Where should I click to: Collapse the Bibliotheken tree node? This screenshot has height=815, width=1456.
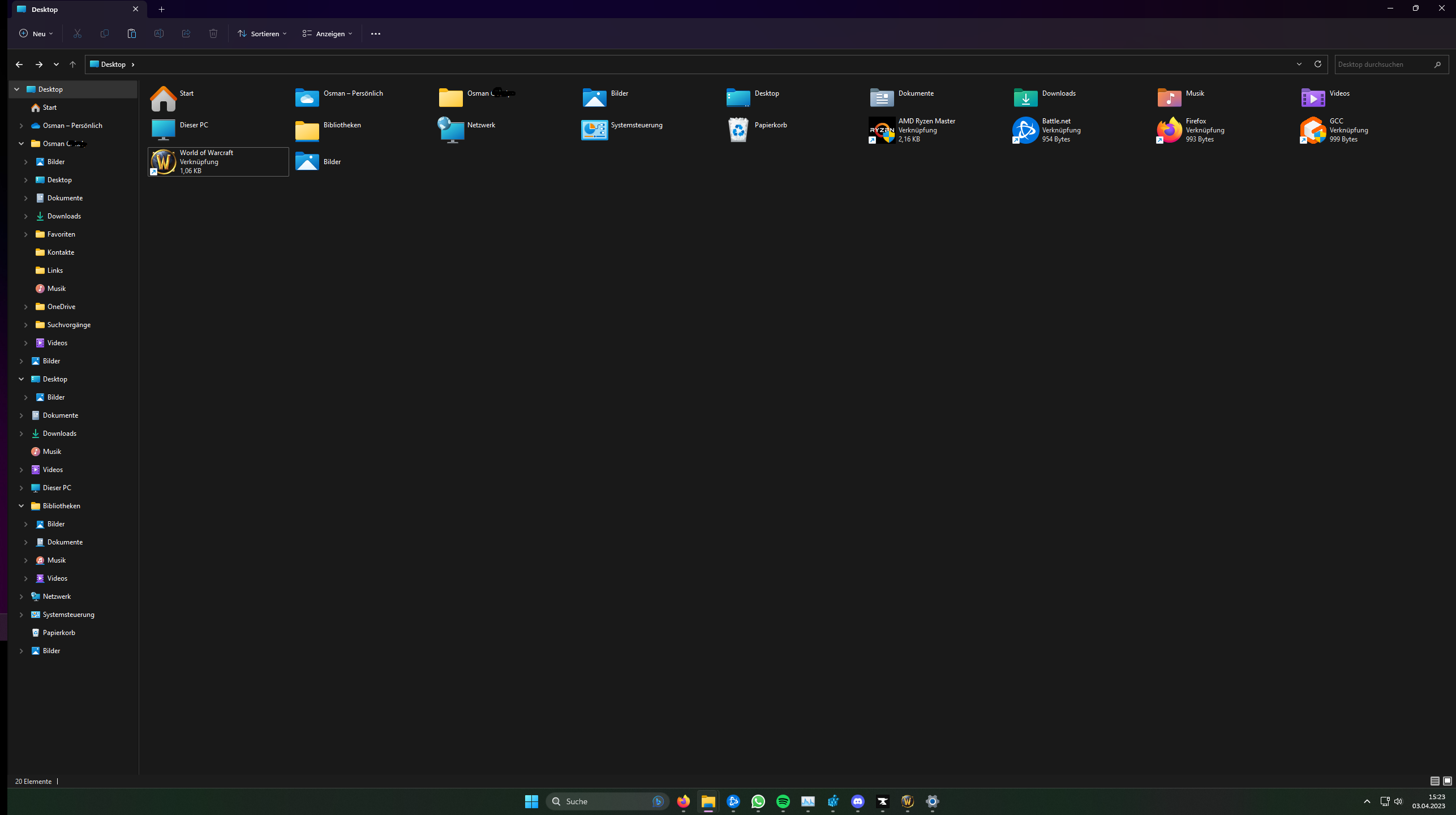coord(21,506)
